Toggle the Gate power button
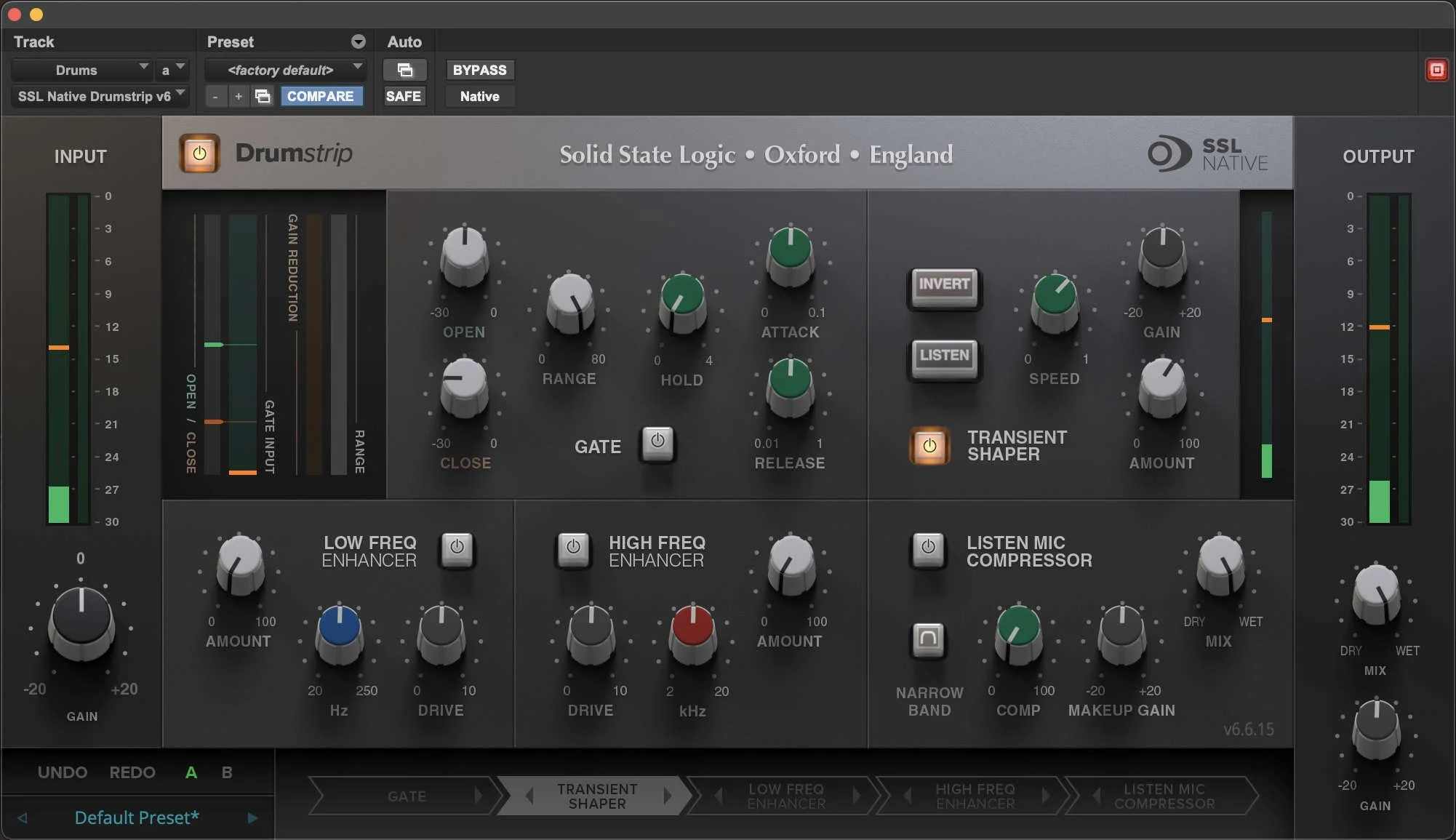The width and height of the screenshot is (1456, 840). [657, 442]
